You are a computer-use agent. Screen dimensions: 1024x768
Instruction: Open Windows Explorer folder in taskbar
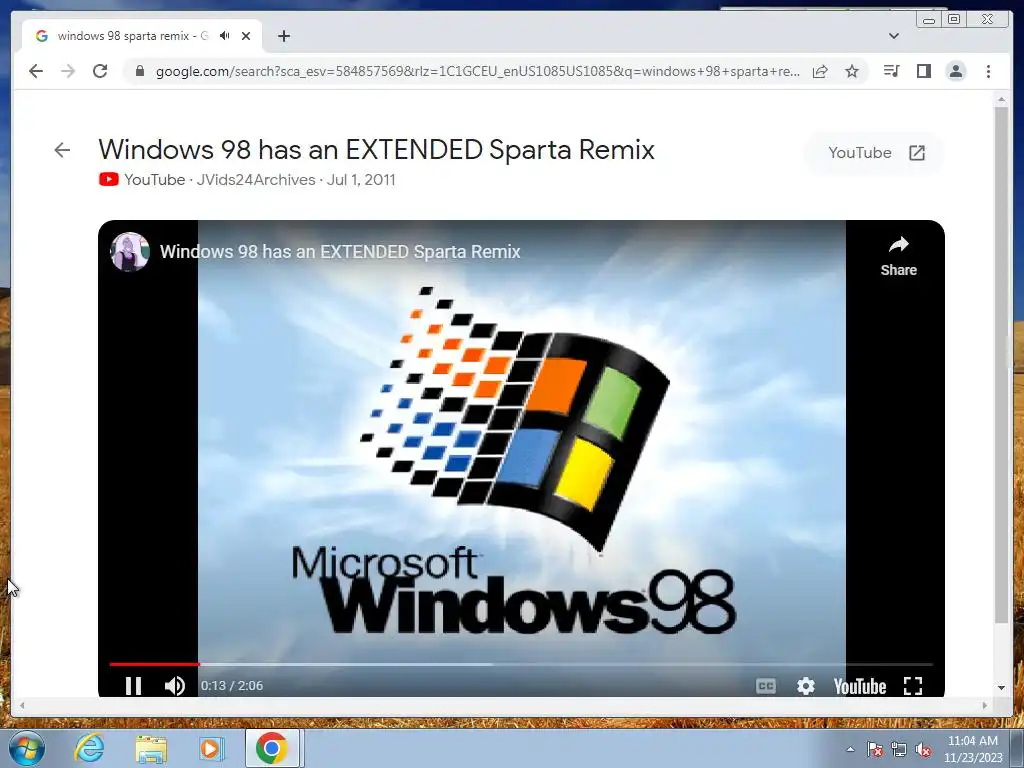tap(151, 748)
